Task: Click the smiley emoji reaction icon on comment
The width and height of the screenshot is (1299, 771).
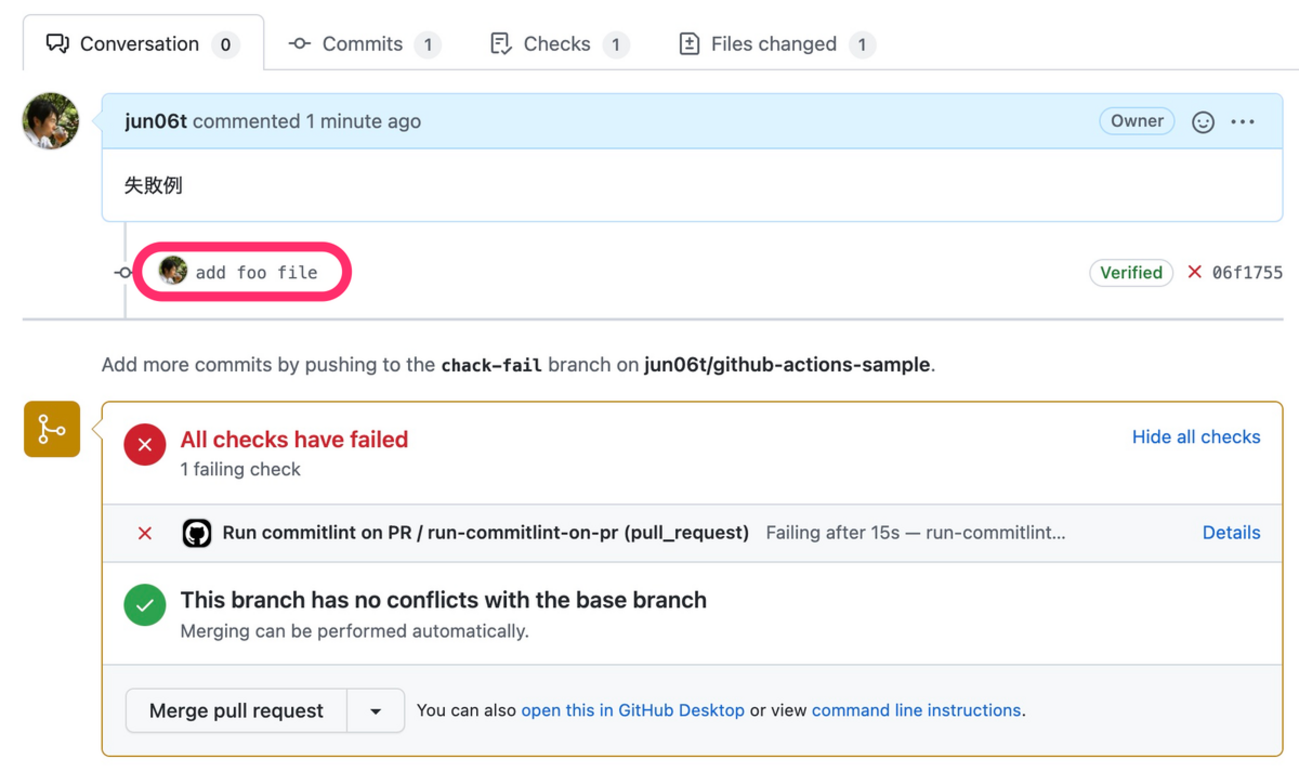Action: coord(1202,121)
